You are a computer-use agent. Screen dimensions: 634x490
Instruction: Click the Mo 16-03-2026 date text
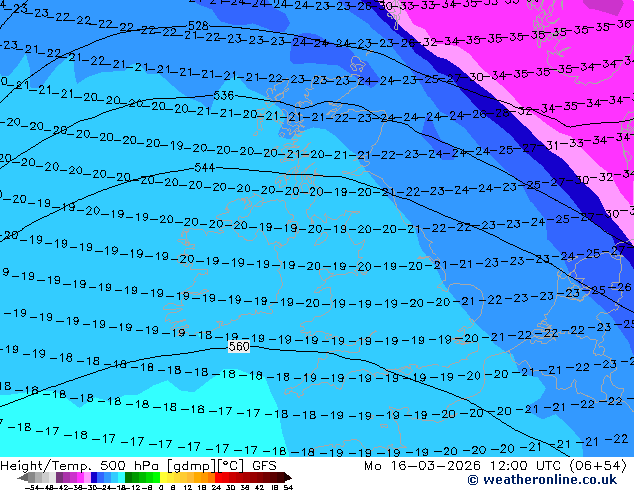coord(423,466)
